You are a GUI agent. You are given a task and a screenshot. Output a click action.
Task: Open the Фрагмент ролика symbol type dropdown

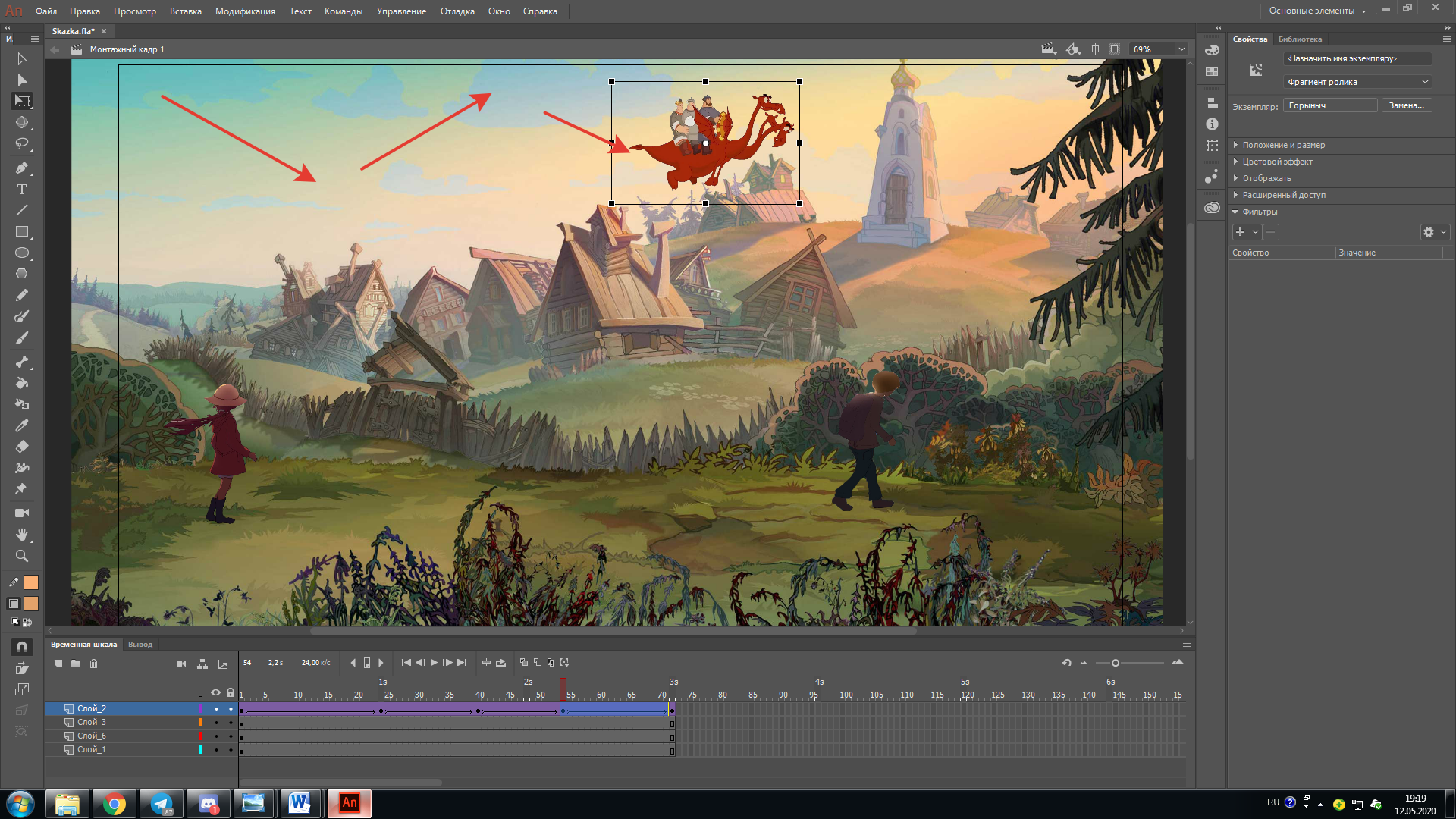pyautogui.click(x=1357, y=82)
